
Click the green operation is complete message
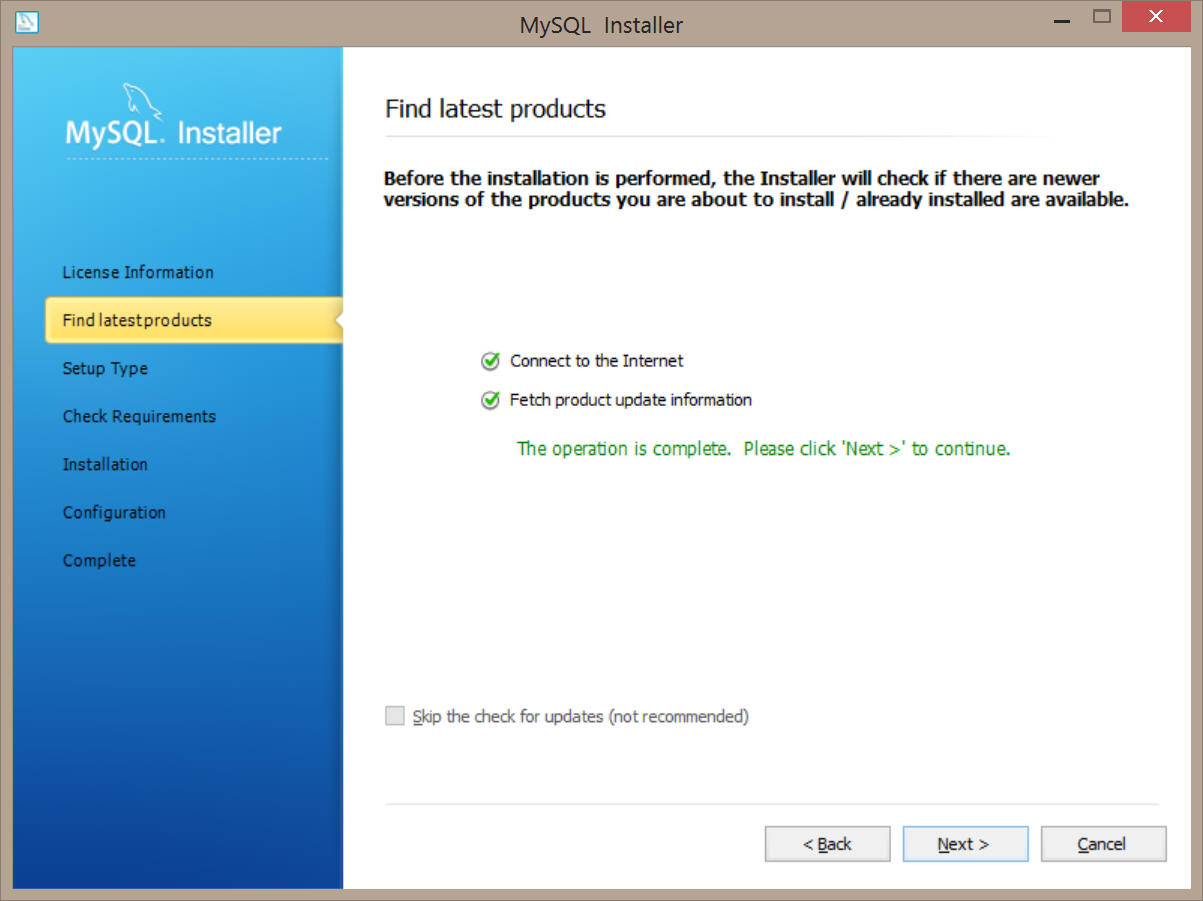763,449
